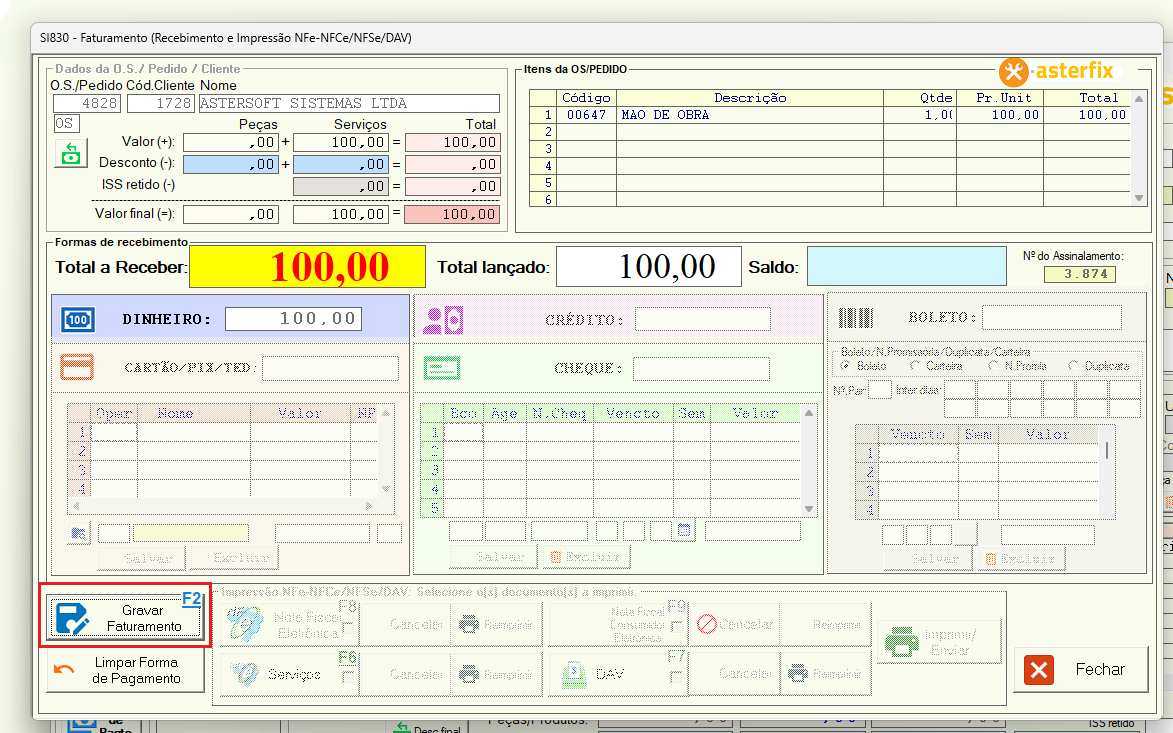Click the Serviços invoice button
Viewport: 1173px width, 733px height.
pyautogui.click(x=289, y=674)
